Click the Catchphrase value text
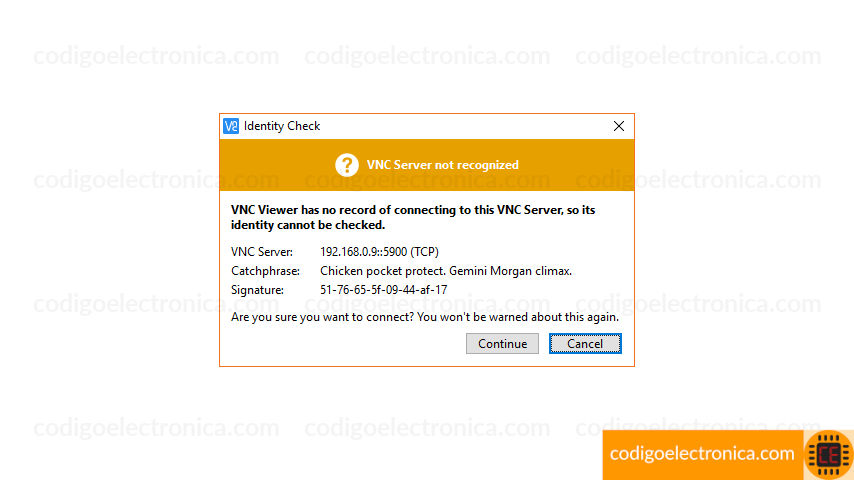Viewport: 854px width, 480px height. pyautogui.click(x=446, y=271)
